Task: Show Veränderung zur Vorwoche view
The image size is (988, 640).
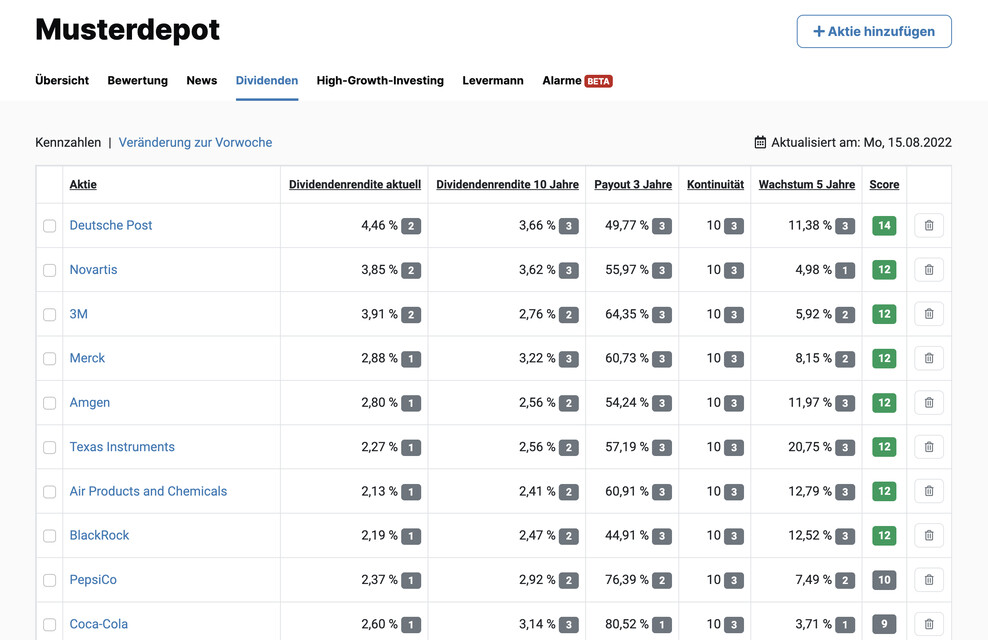Action: click(195, 142)
